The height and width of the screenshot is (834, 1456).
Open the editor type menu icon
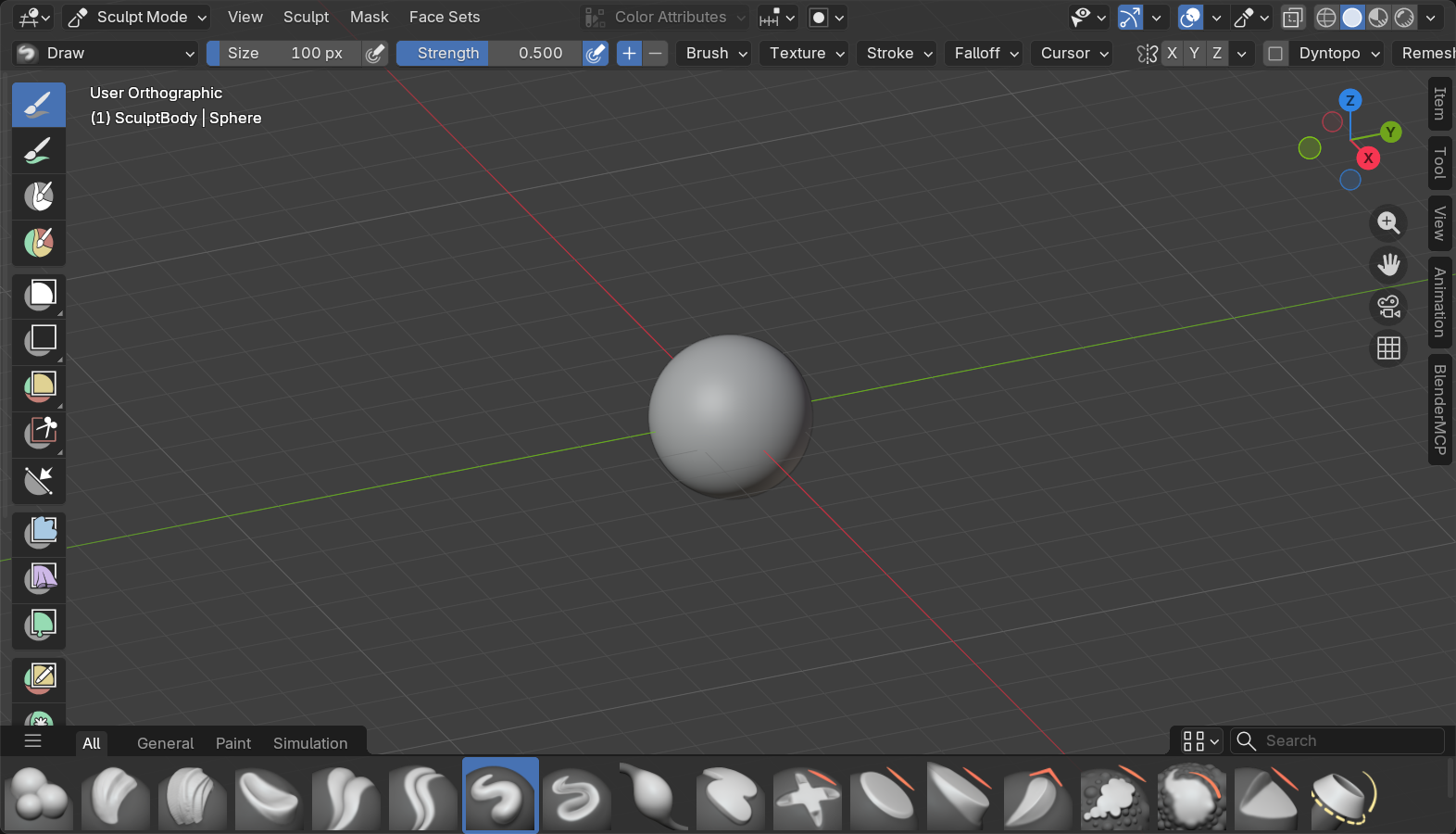tap(35, 17)
